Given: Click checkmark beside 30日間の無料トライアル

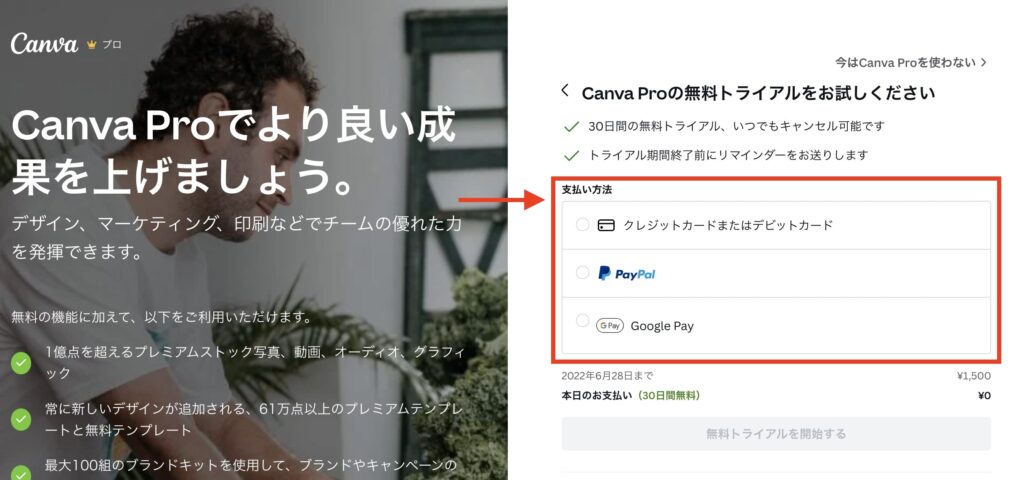Looking at the screenshot, I should [571, 127].
